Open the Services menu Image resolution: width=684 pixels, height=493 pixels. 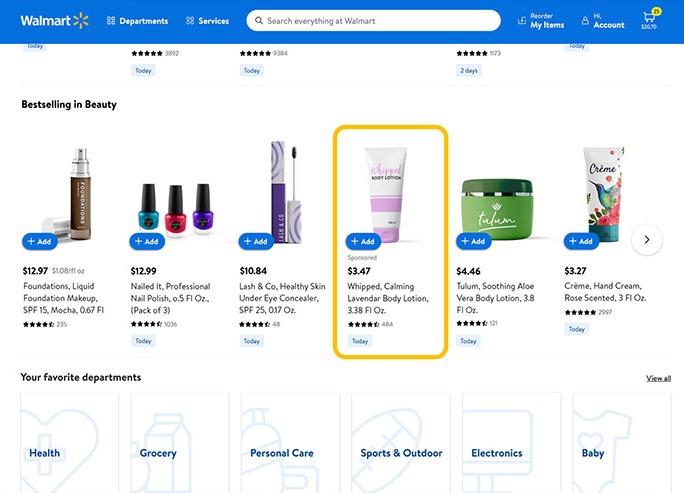point(207,21)
